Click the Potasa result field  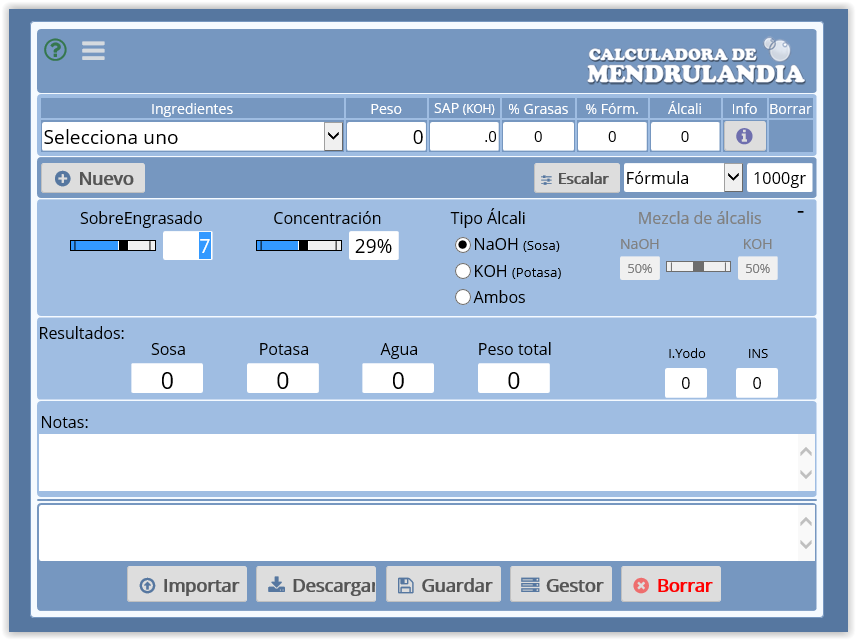tap(283, 378)
